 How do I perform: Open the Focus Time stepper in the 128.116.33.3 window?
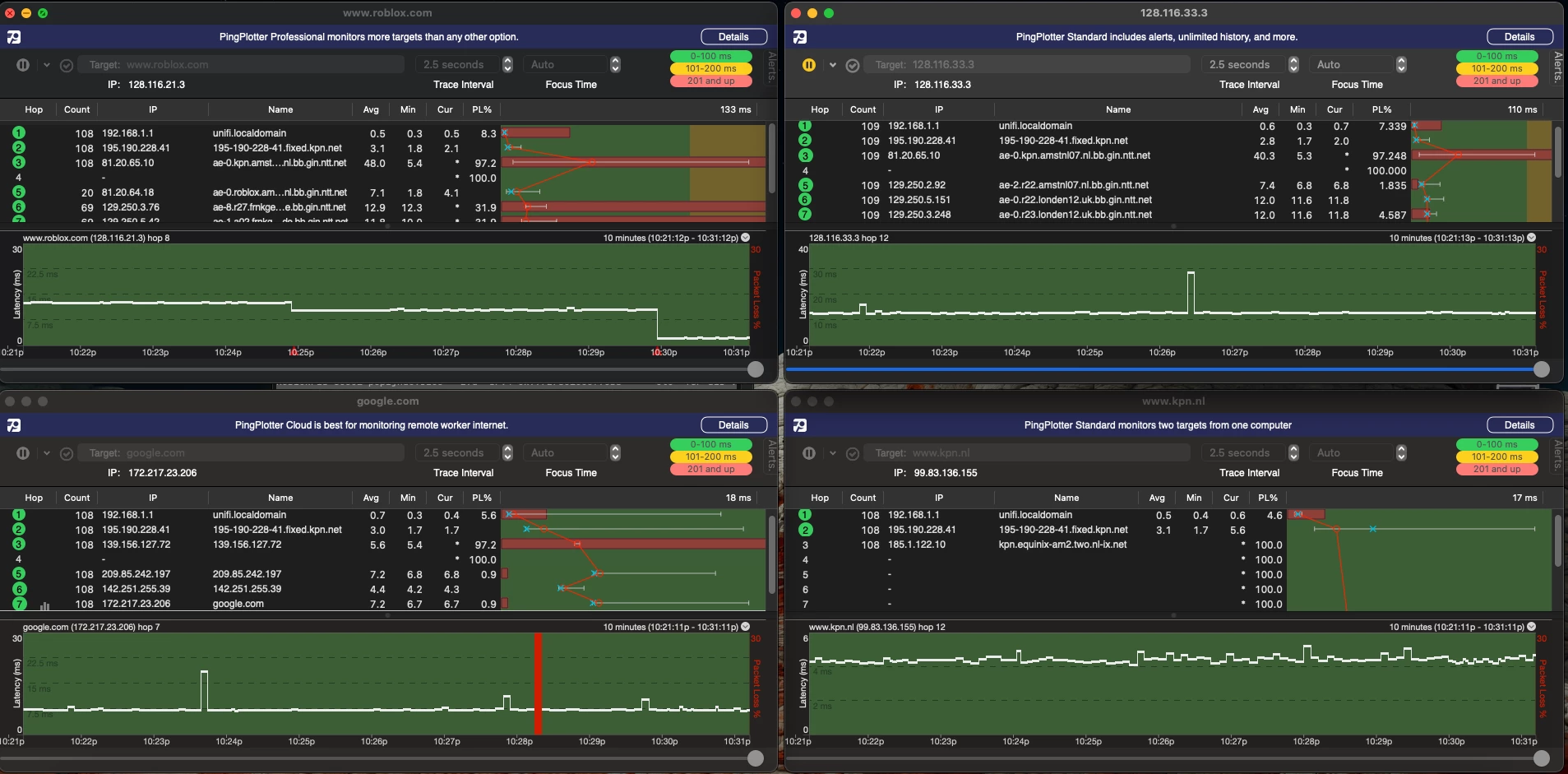pos(1401,65)
